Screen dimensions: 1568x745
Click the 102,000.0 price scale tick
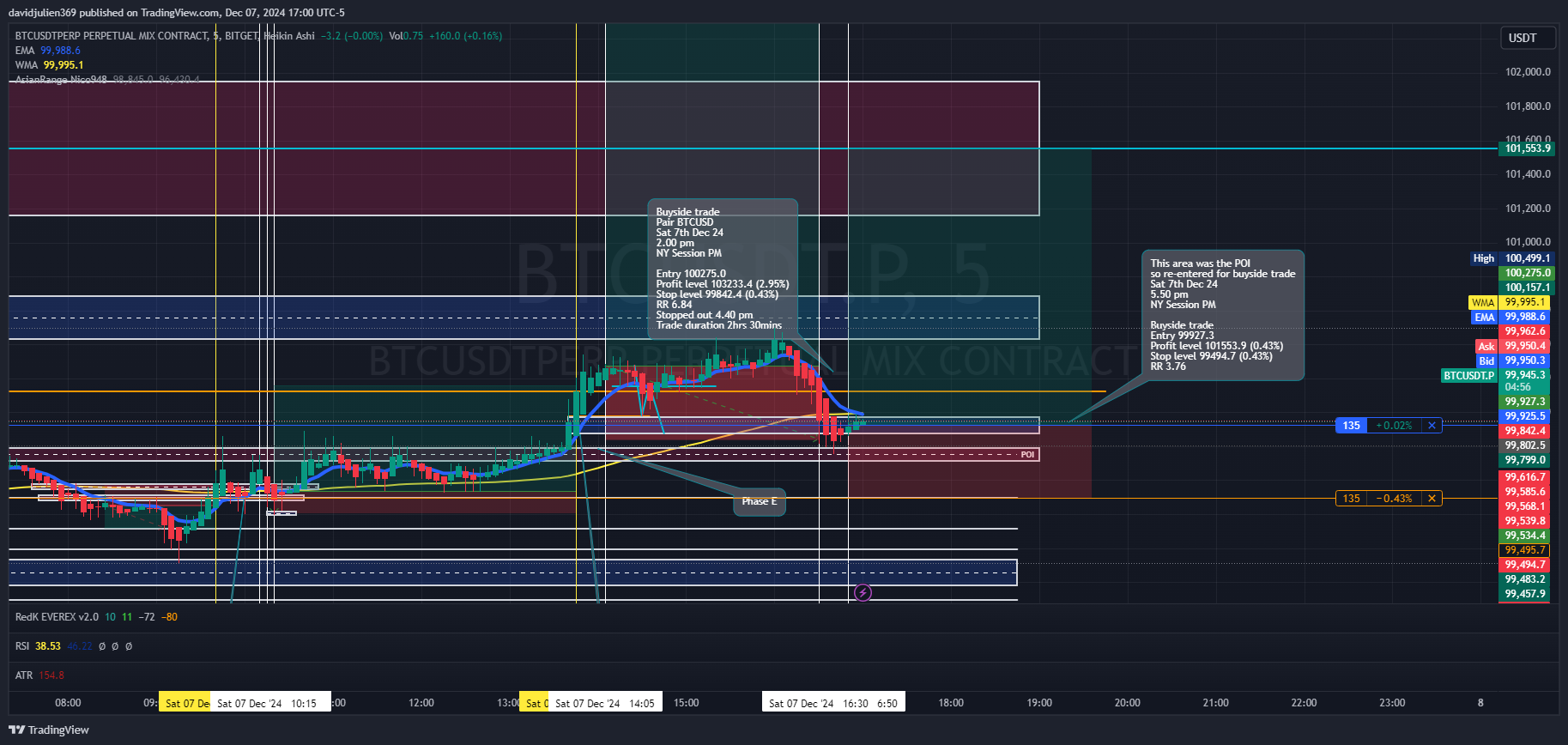click(1528, 72)
